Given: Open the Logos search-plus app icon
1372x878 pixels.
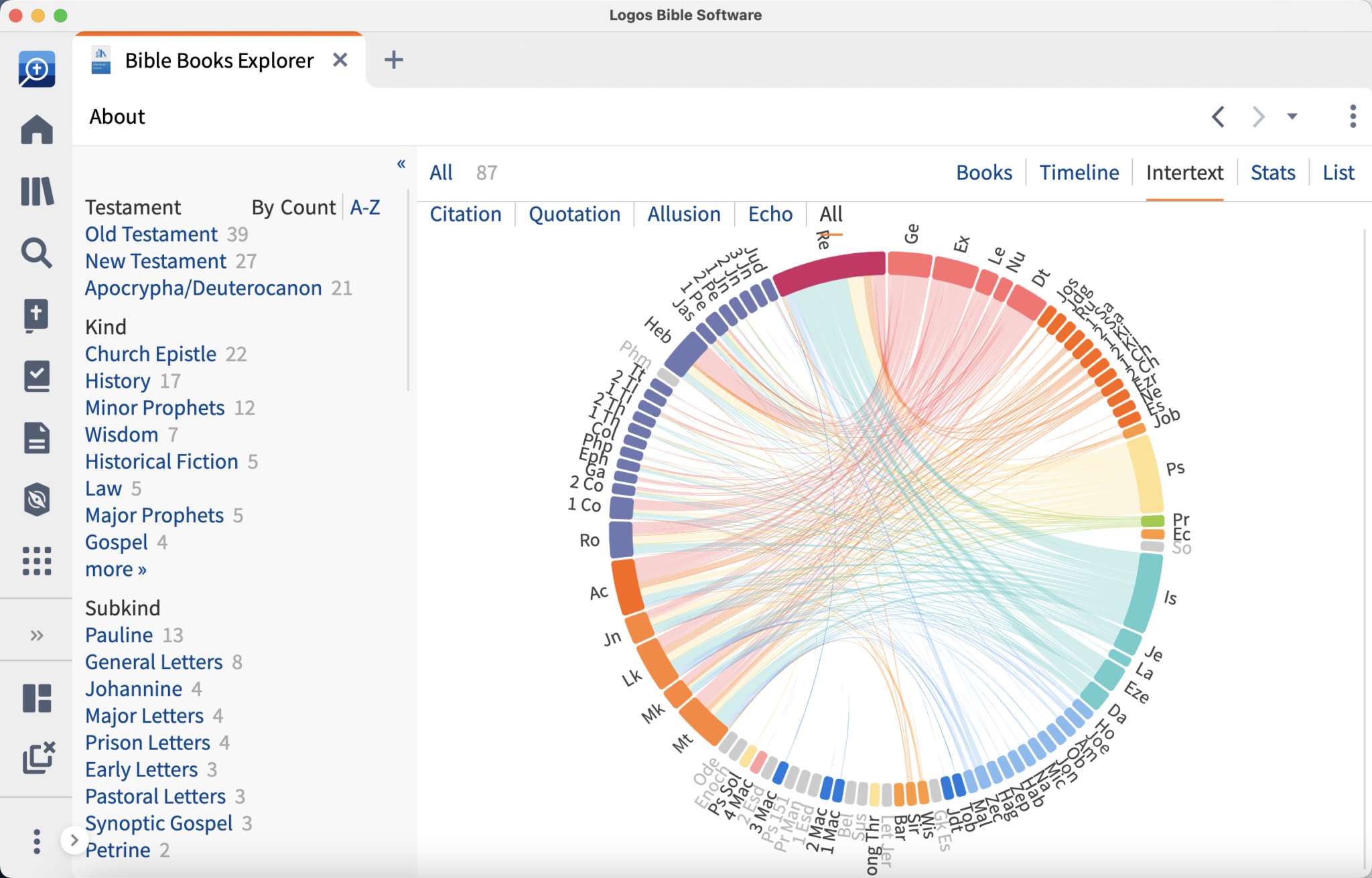Looking at the screenshot, I should [36, 69].
